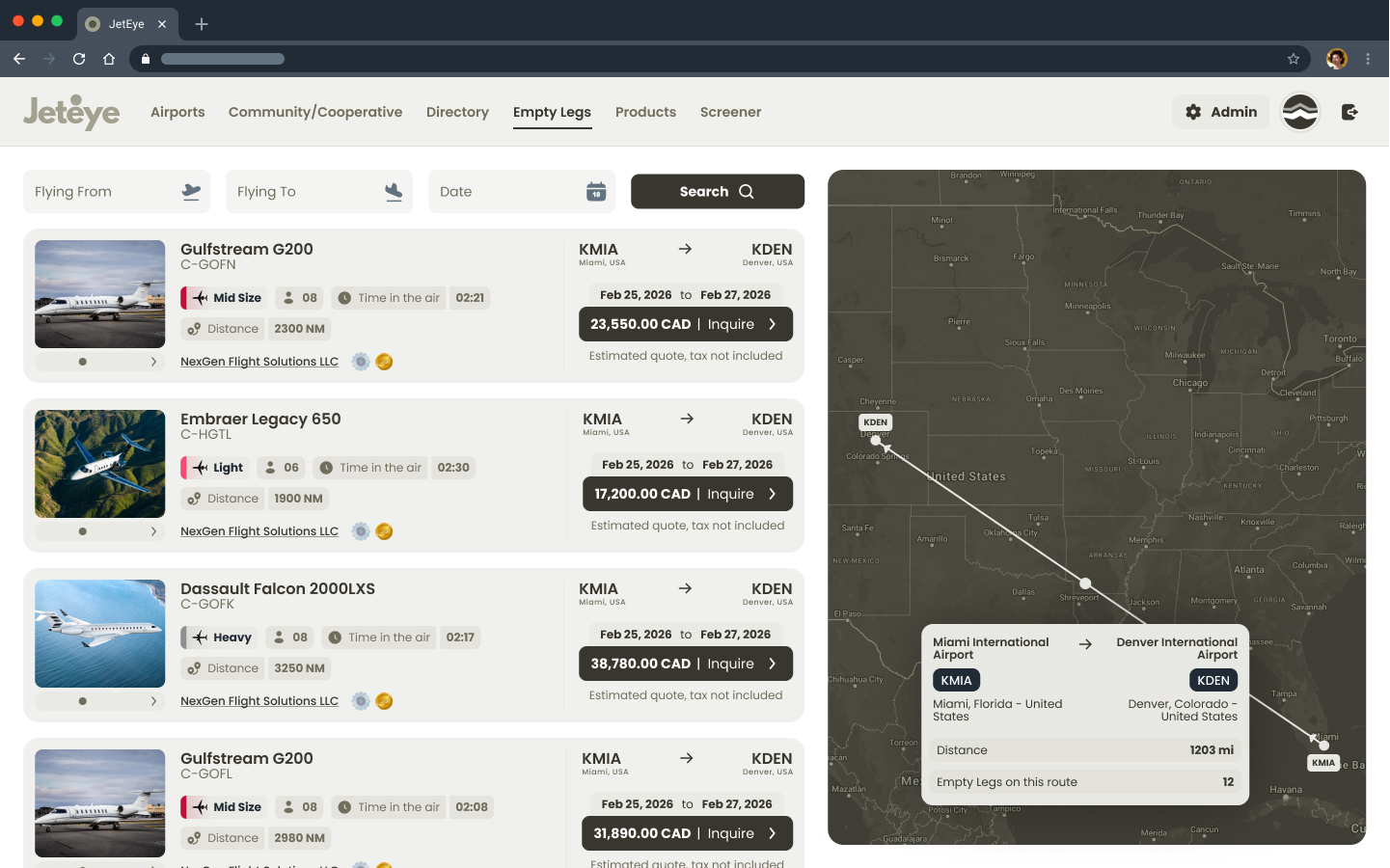Click the browser address bar
This screenshot has width=1390, height=868.
point(719,59)
